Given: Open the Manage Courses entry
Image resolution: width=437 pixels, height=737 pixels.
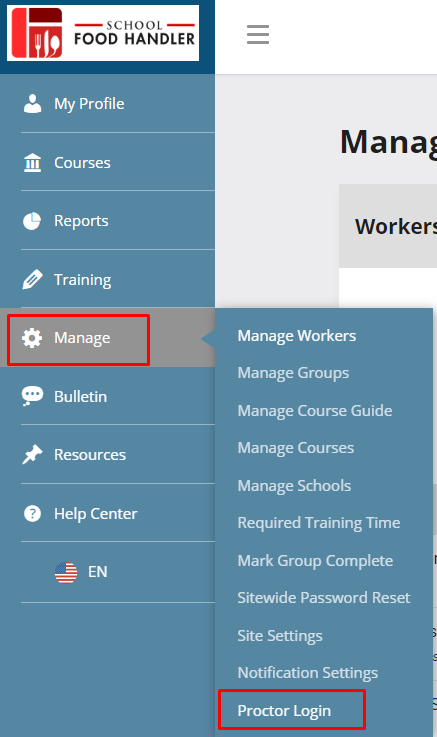Looking at the screenshot, I should click(296, 448).
